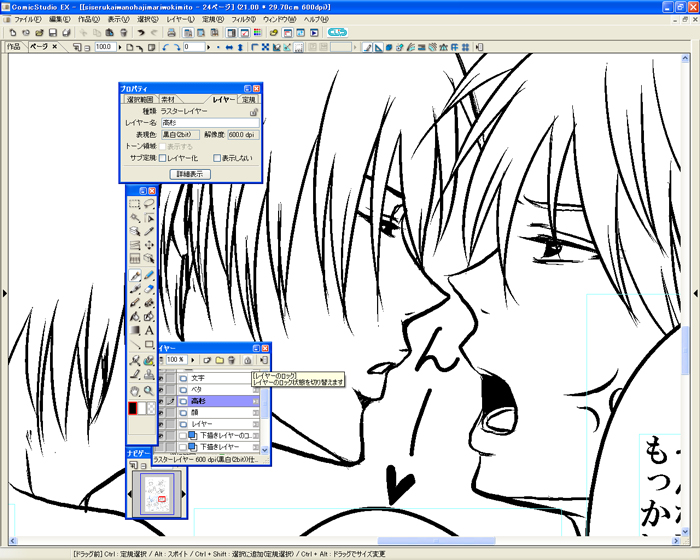
Task: Delete the layer with the trash icon
Action: tap(231, 360)
